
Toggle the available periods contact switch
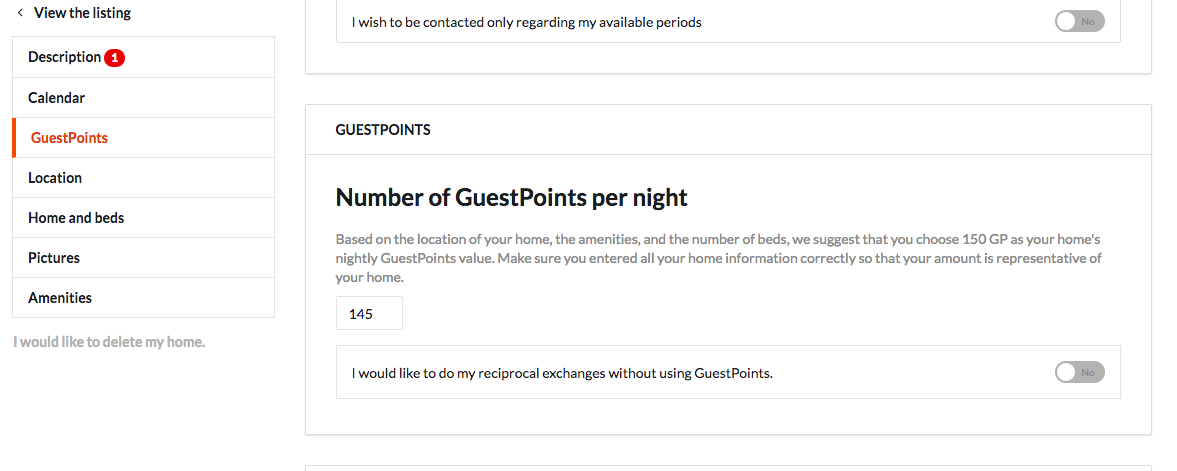pos(1079,22)
